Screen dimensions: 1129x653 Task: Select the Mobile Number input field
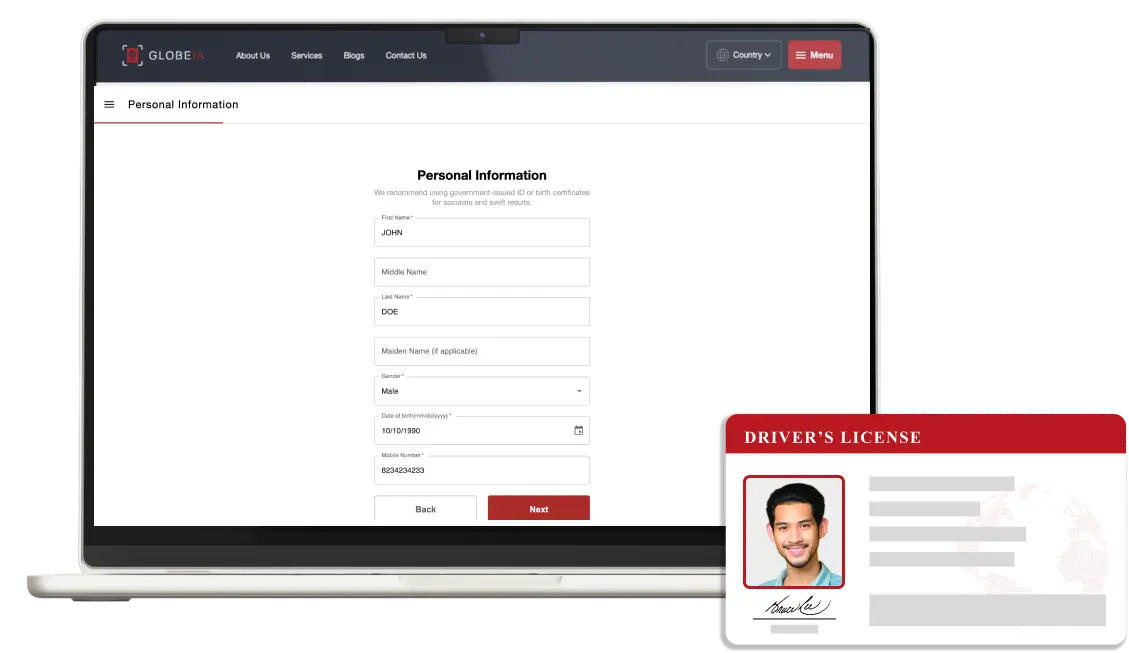(481, 470)
